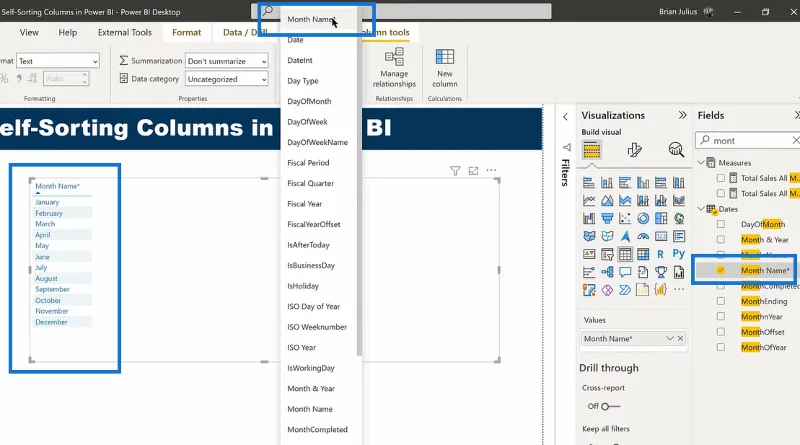Expand the Filters pane arrow
This screenshot has height=445, width=800.
pyautogui.click(x=565, y=117)
